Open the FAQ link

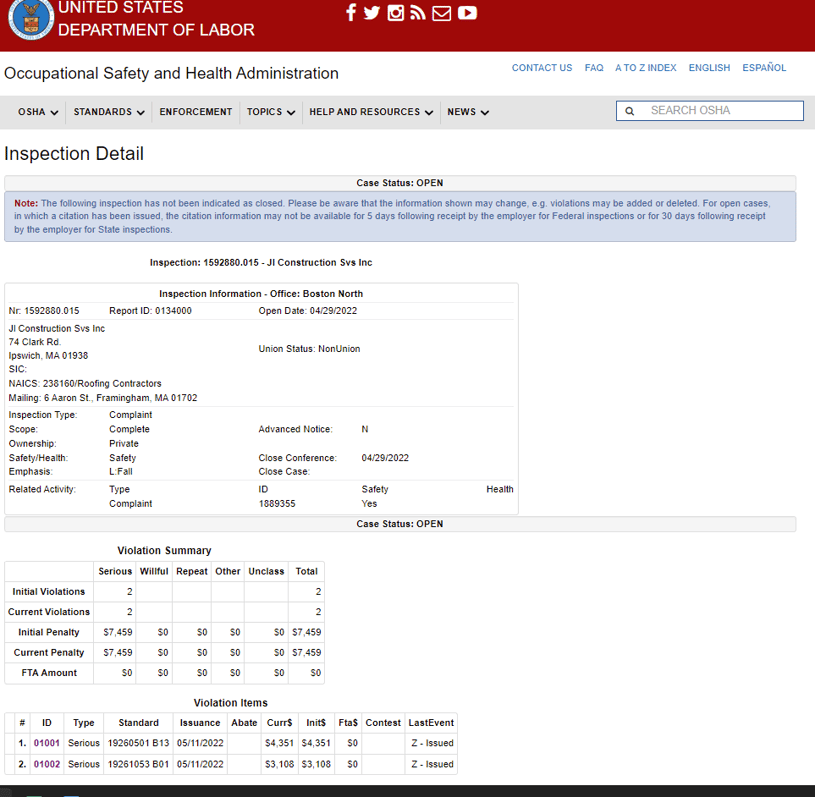pos(594,68)
